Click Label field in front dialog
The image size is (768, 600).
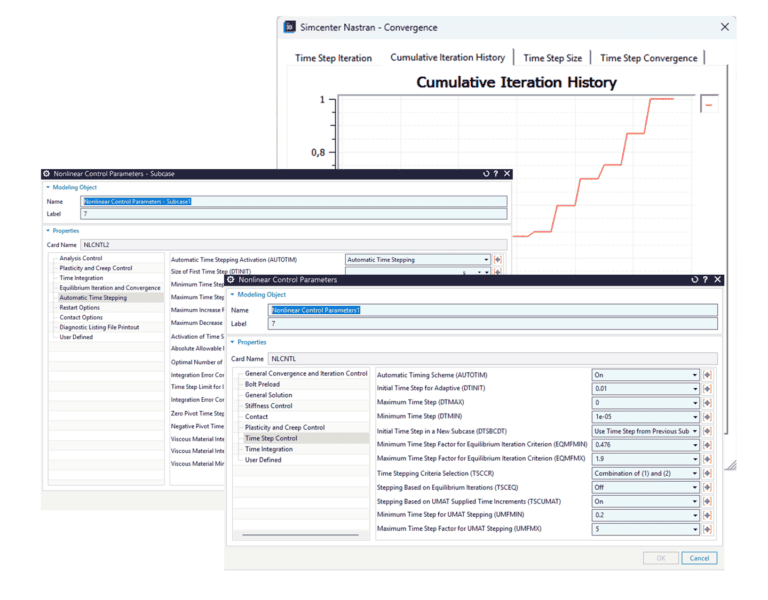click(493, 323)
